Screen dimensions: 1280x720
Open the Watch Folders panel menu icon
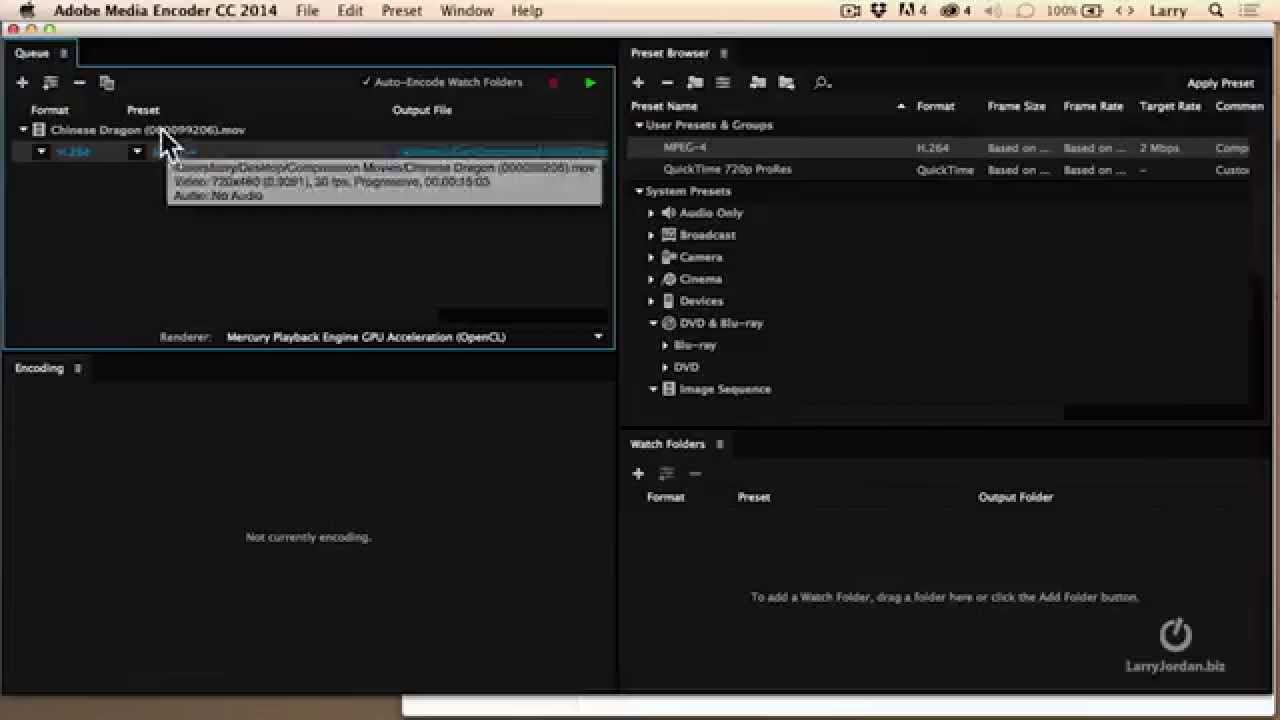click(720, 444)
